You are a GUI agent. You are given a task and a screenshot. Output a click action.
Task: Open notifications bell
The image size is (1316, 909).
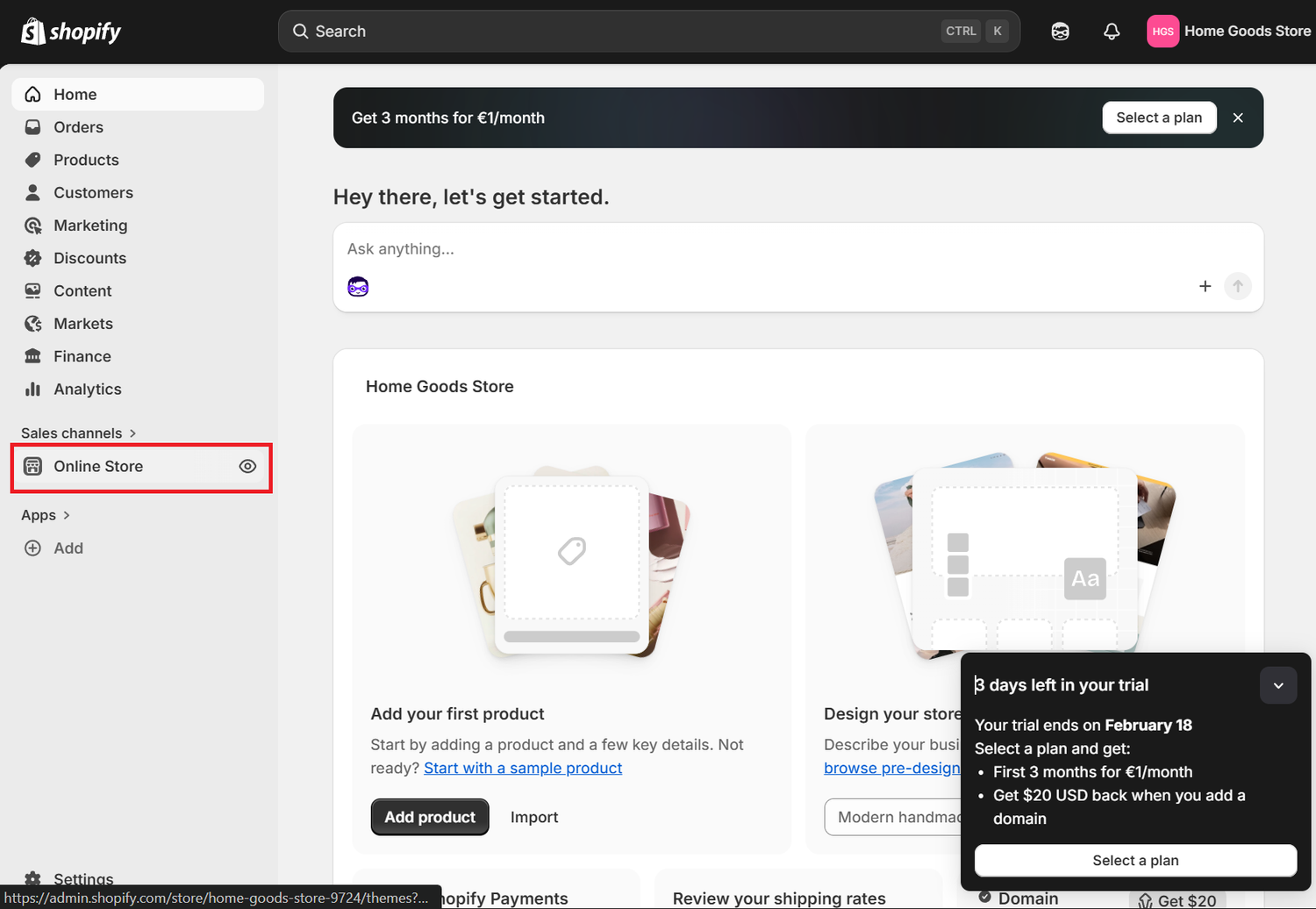(1112, 32)
